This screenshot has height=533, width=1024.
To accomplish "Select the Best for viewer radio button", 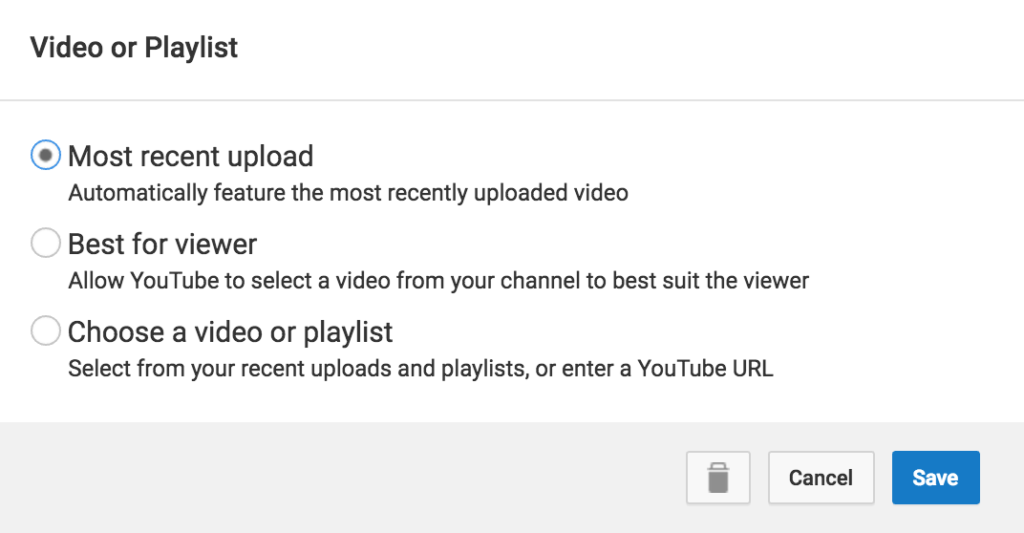I will 46,243.
